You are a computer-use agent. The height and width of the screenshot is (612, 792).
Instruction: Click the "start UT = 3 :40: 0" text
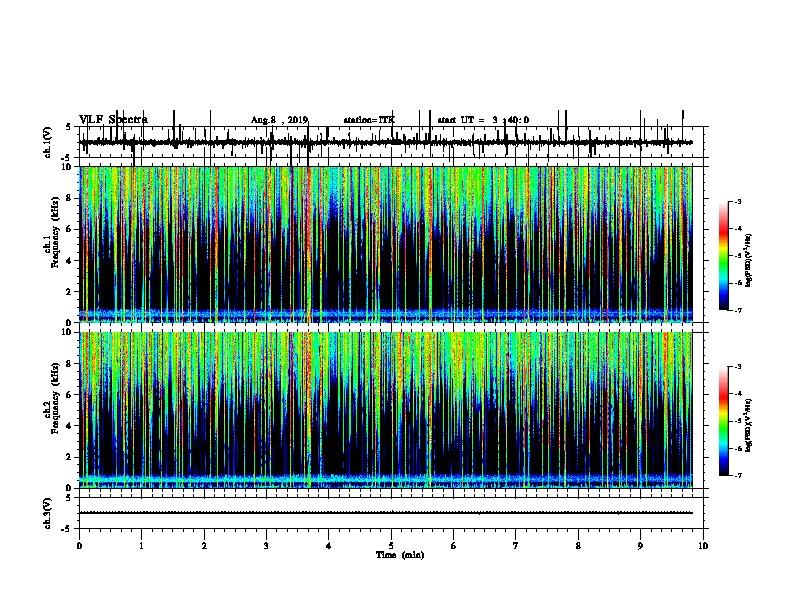pos(483,120)
